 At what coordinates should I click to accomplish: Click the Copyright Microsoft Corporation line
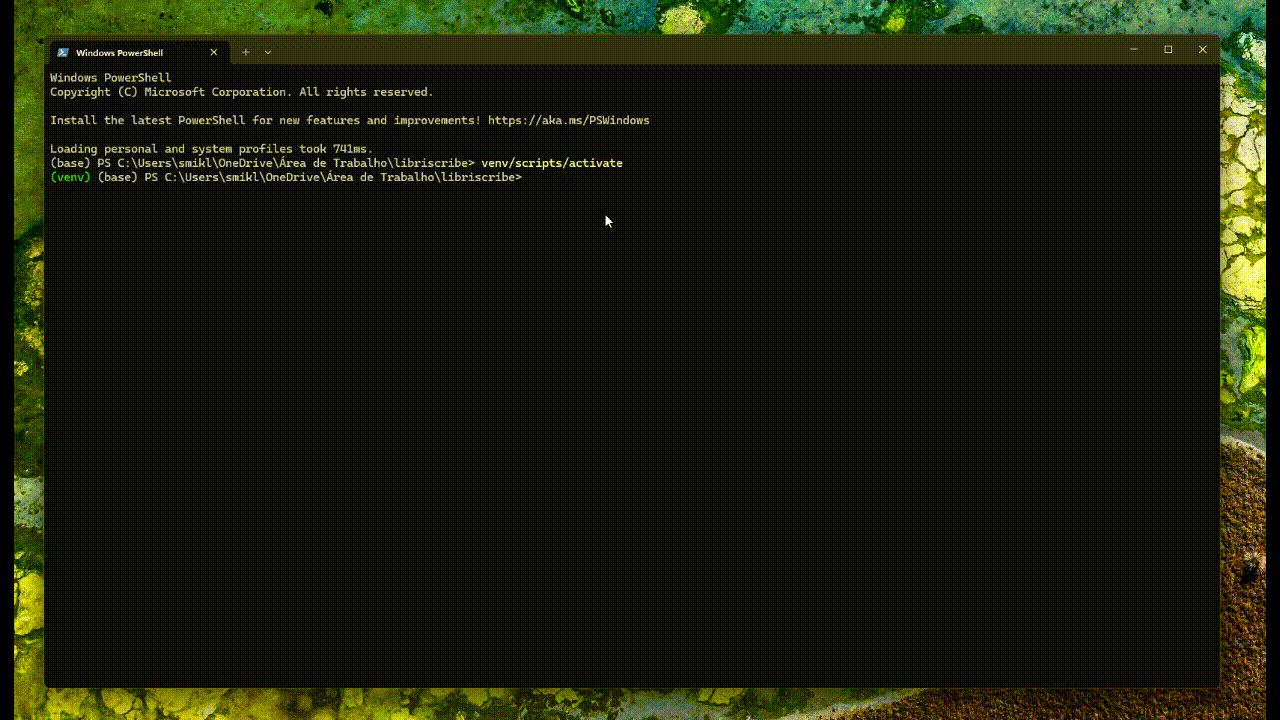tap(242, 92)
